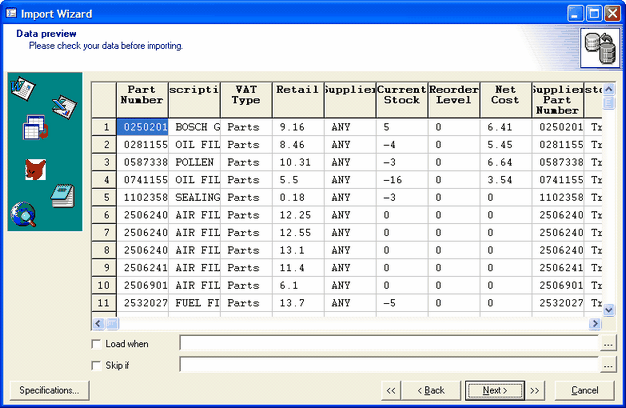The height and width of the screenshot is (408, 626).
Task: Select the retail value 11.4 cell
Action: coord(298,267)
